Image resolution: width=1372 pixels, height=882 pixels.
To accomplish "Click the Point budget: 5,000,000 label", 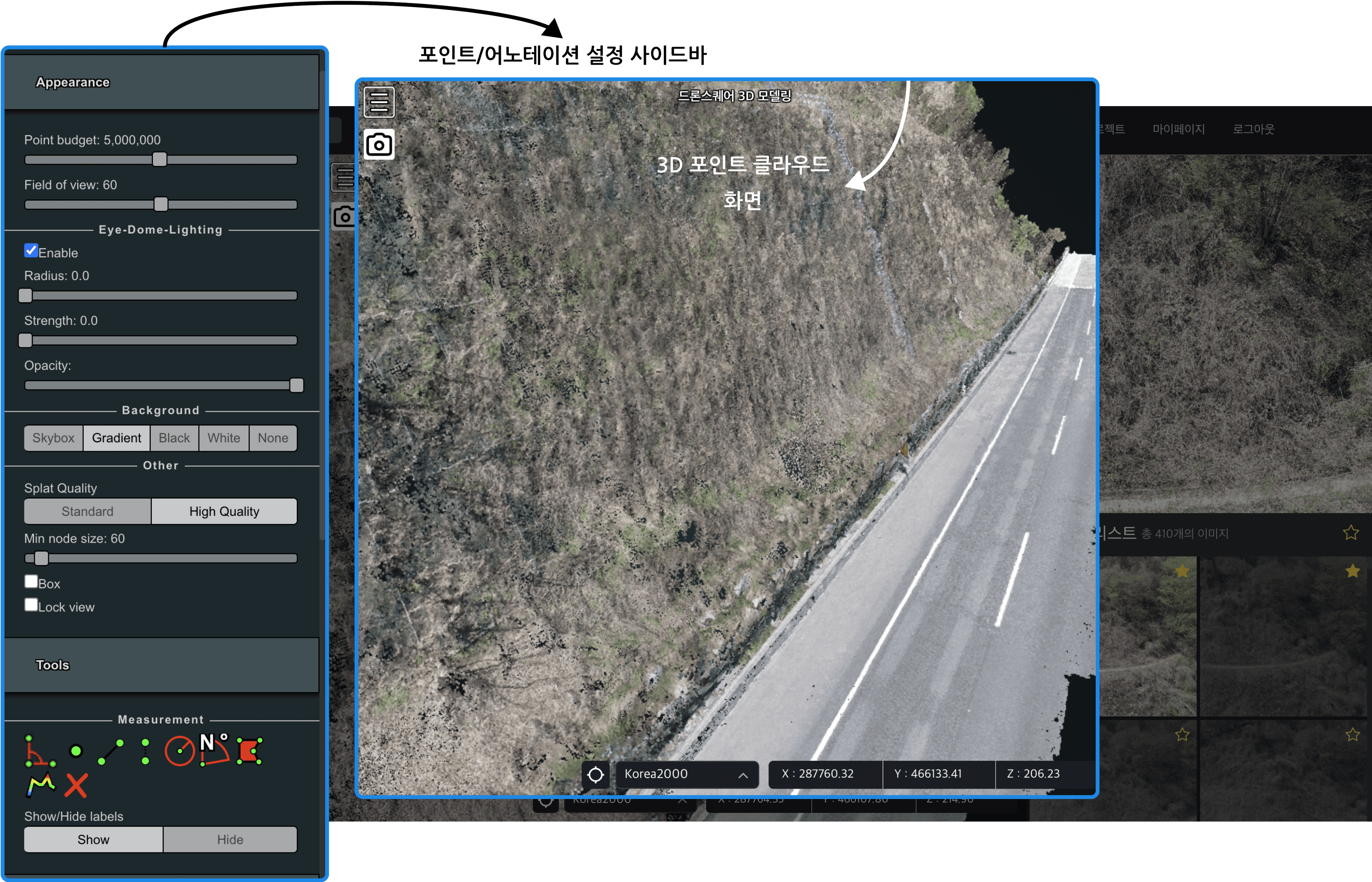I will [x=92, y=140].
